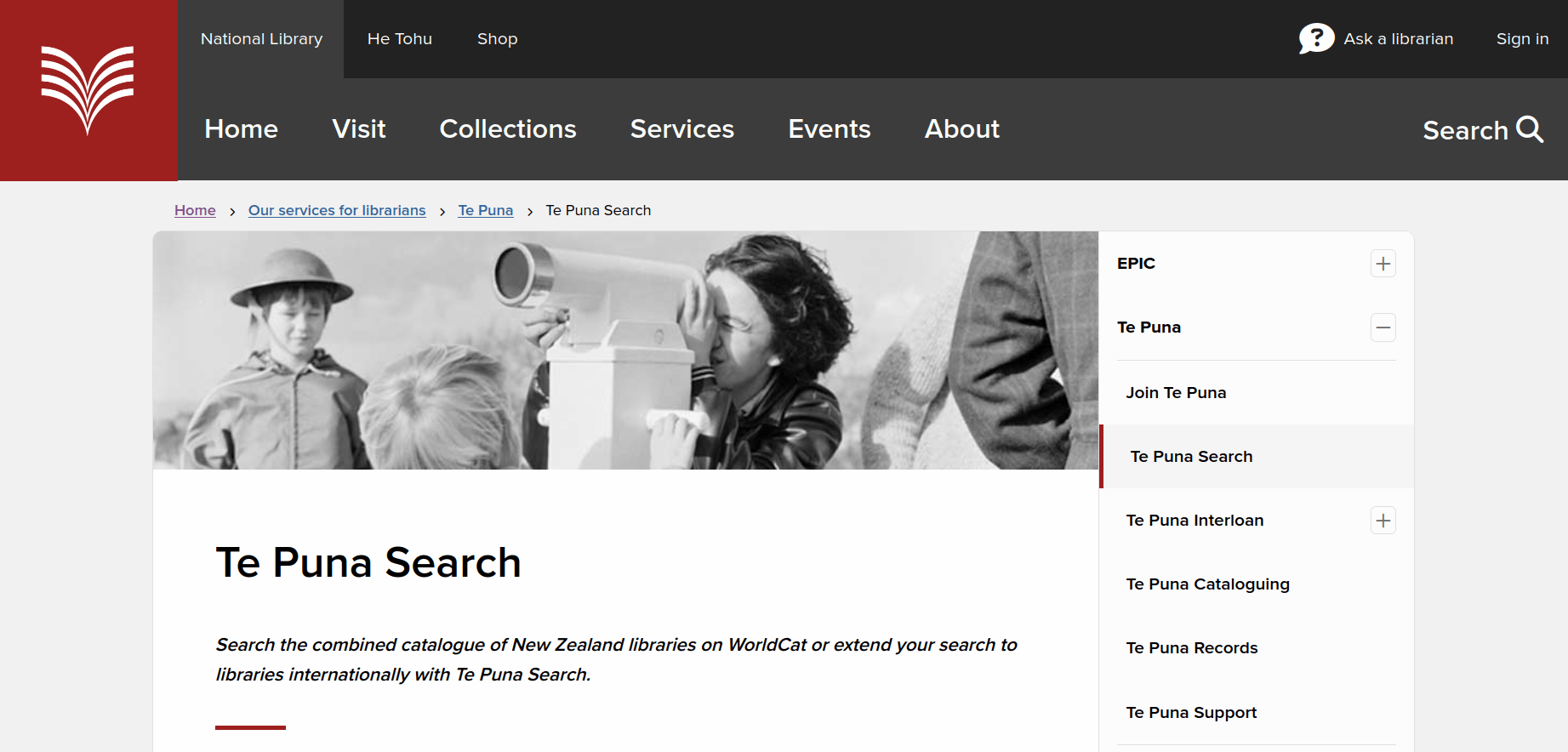Expand the Te Puna Interloan submenu
This screenshot has height=752, width=1568.
click(1383, 521)
